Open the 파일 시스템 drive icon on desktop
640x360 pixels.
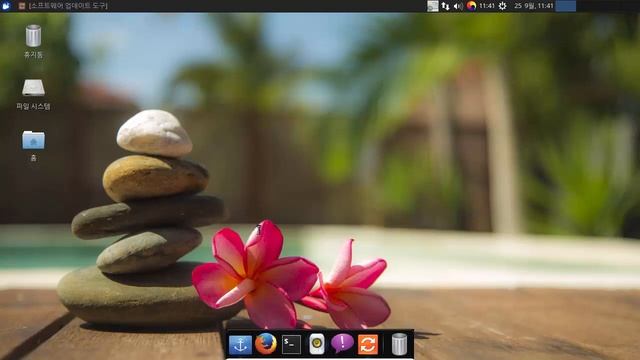pos(33,87)
